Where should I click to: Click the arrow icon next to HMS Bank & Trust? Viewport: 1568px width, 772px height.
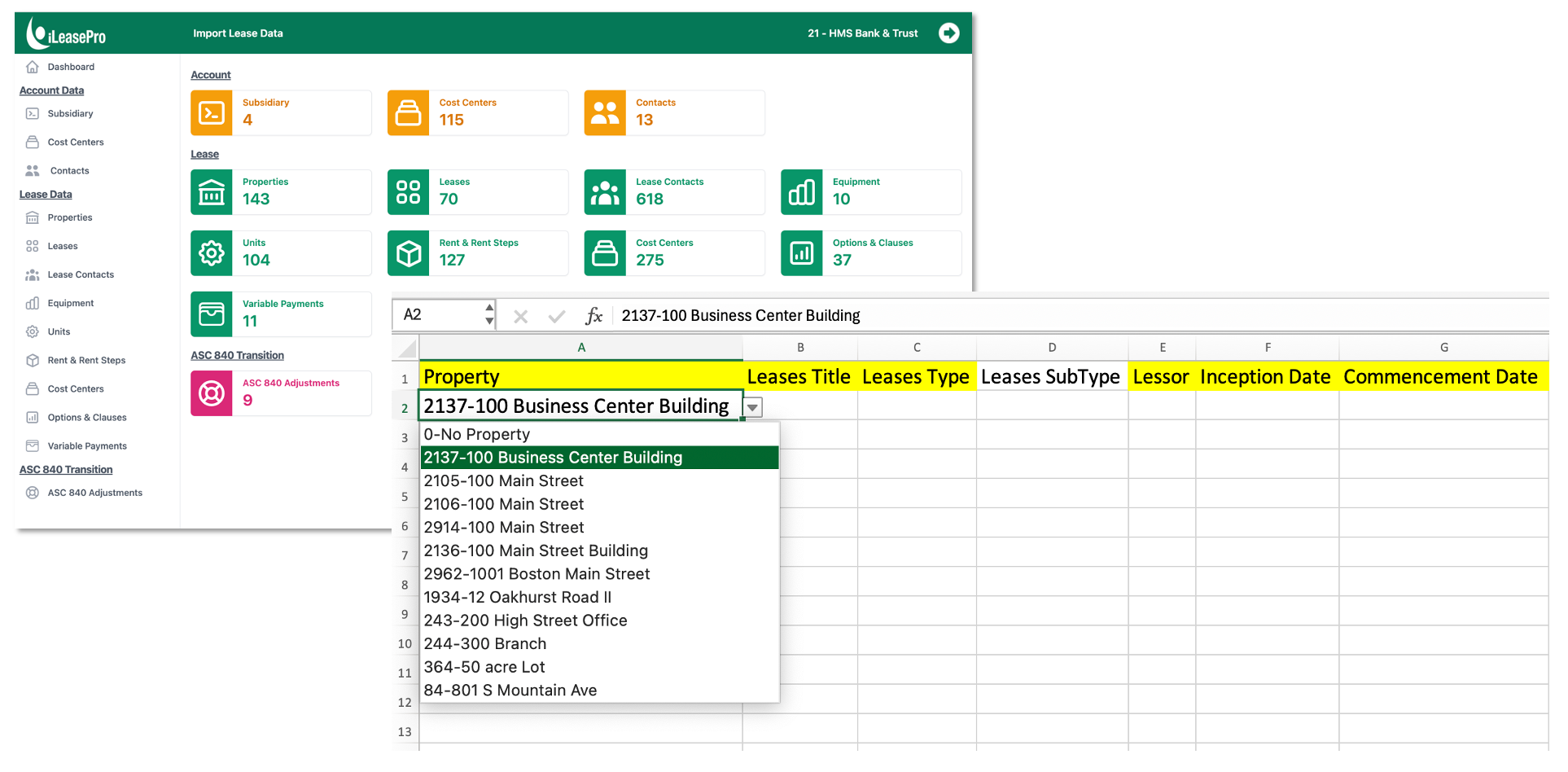[x=948, y=33]
